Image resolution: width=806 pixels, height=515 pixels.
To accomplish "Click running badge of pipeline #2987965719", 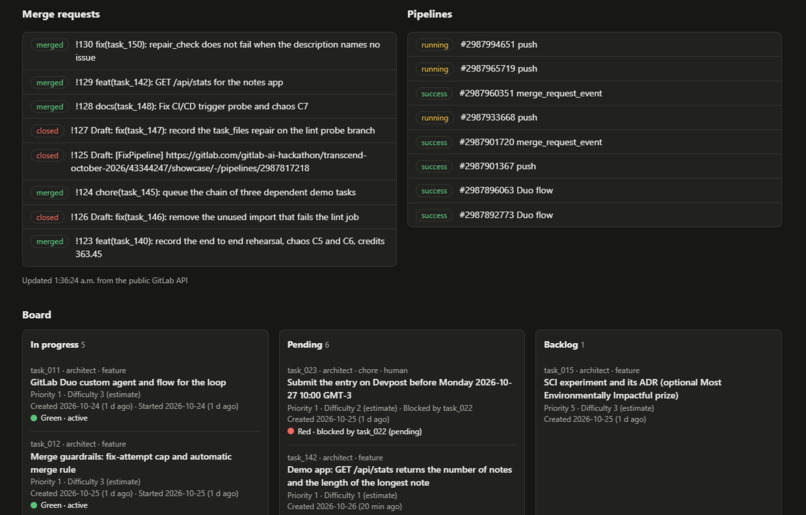I will point(435,69).
